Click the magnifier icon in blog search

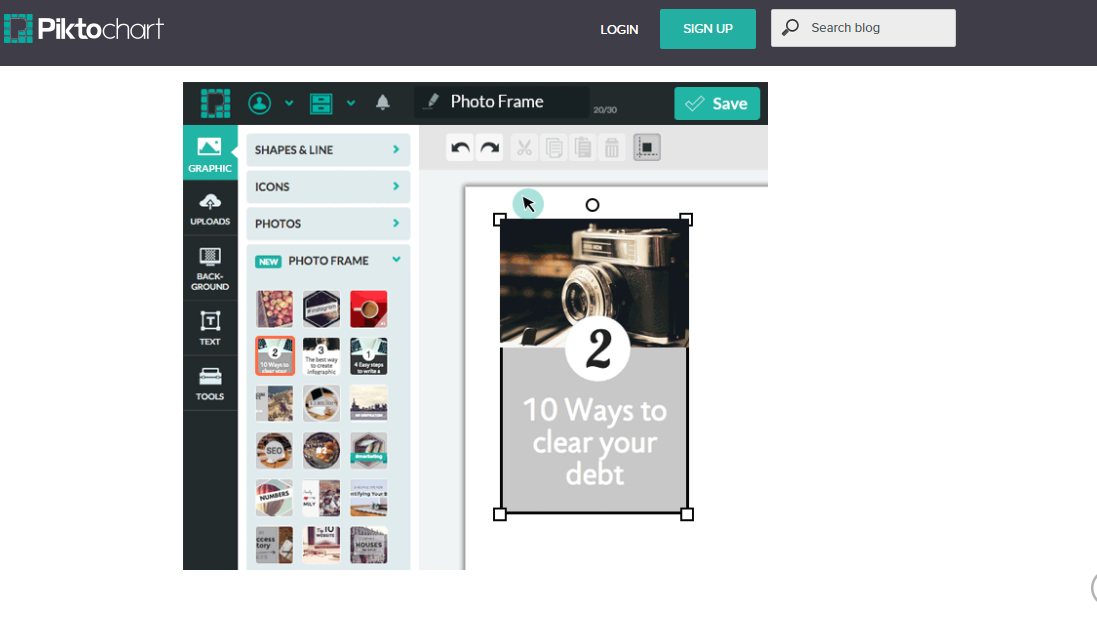pyautogui.click(x=791, y=28)
